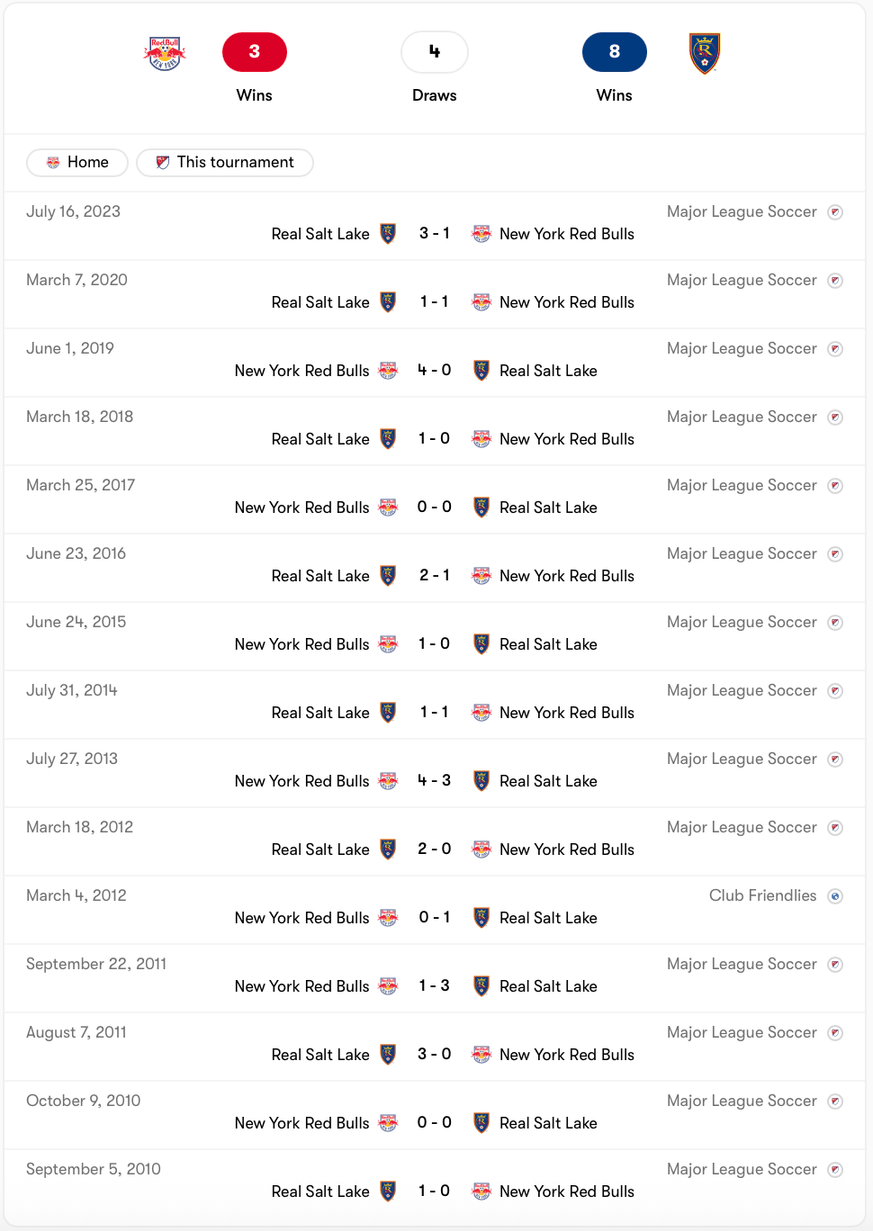Click the MLS icon on September 5, 2010 row
The image size is (873, 1231).
pos(835,1169)
